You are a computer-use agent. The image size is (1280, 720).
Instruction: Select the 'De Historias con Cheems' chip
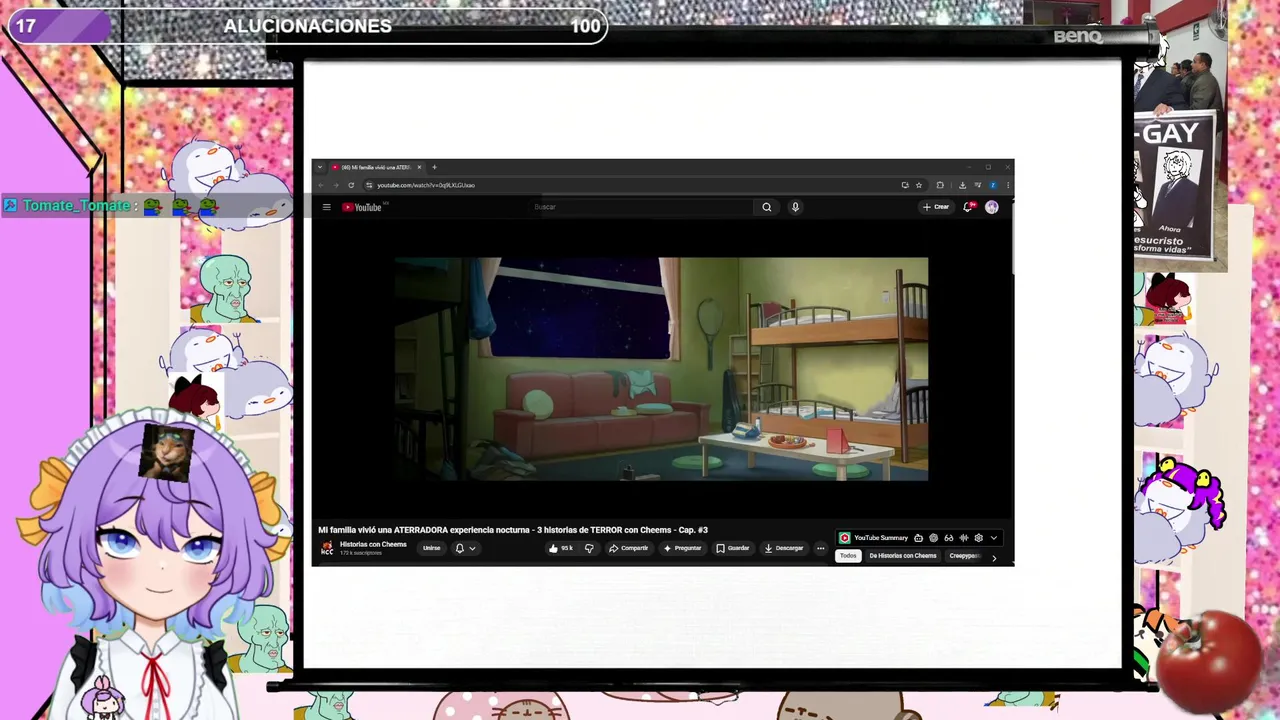pos(903,556)
